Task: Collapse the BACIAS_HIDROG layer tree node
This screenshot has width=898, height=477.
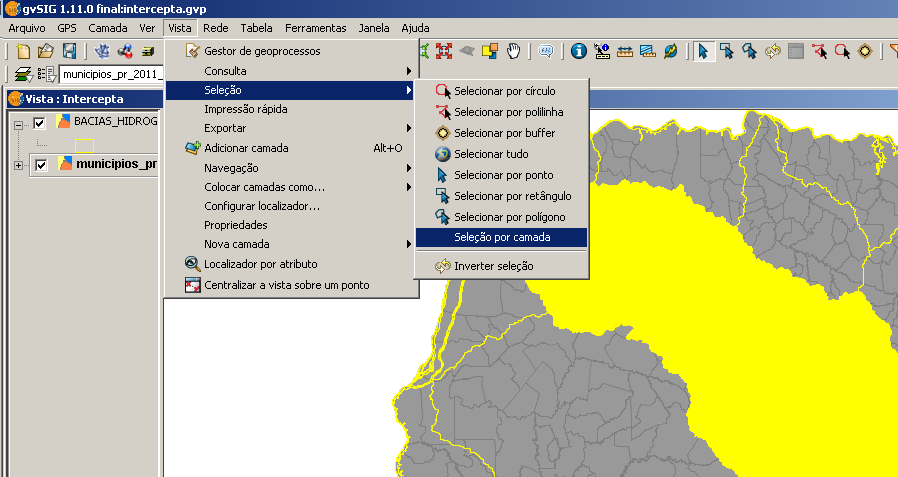Action: click(x=19, y=124)
